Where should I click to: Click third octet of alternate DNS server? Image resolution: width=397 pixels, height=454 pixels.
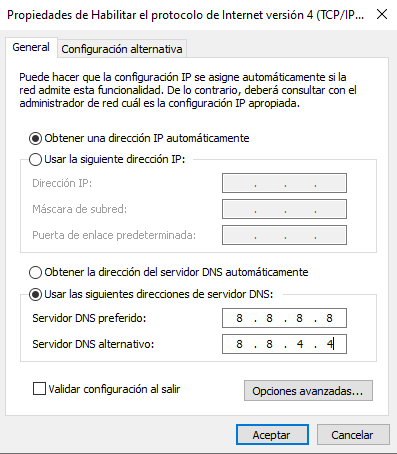300,344
